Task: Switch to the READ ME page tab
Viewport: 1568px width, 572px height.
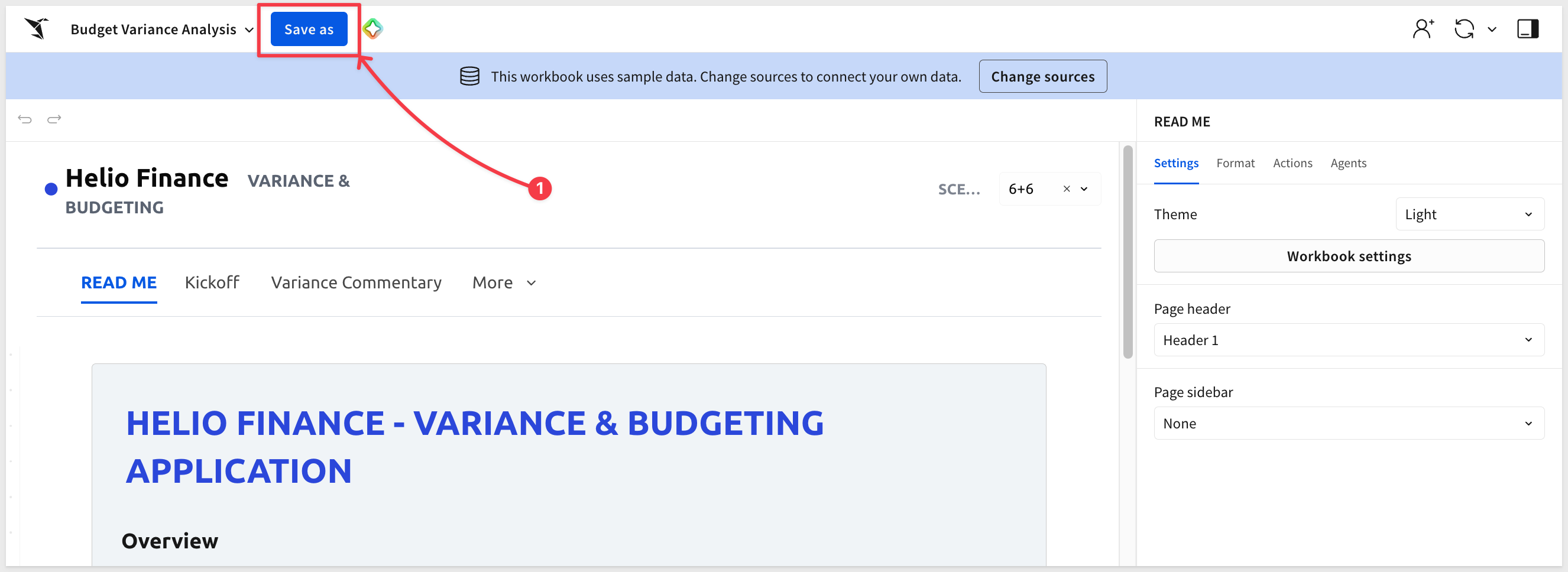Action: [x=119, y=283]
